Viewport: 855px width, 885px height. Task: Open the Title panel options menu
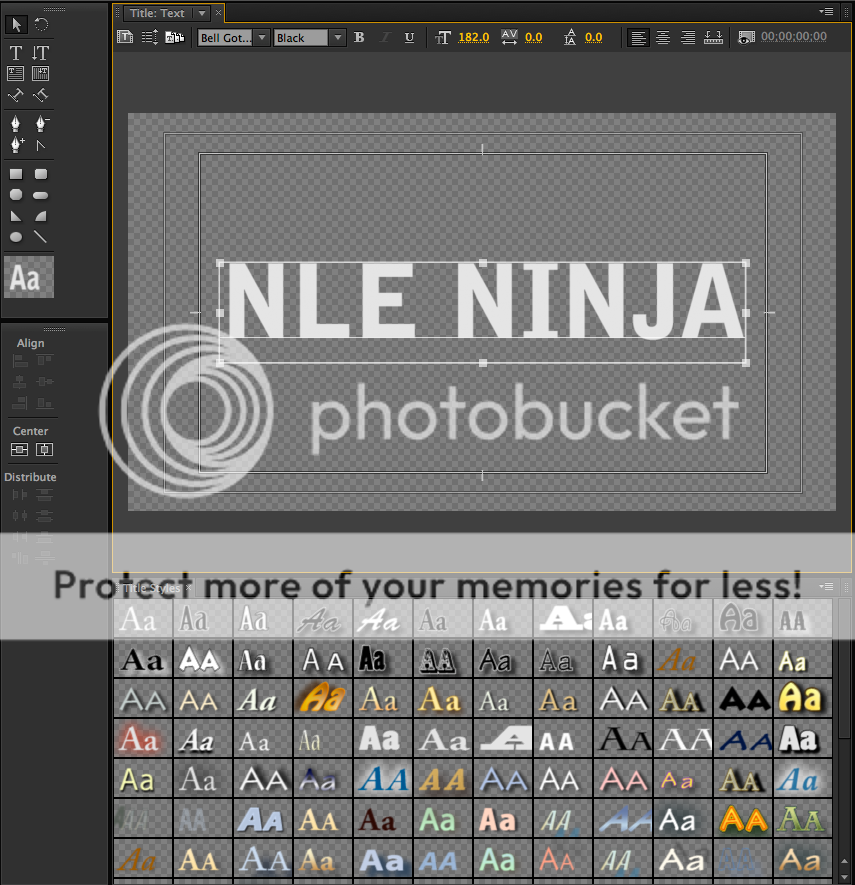click(827, 11)
